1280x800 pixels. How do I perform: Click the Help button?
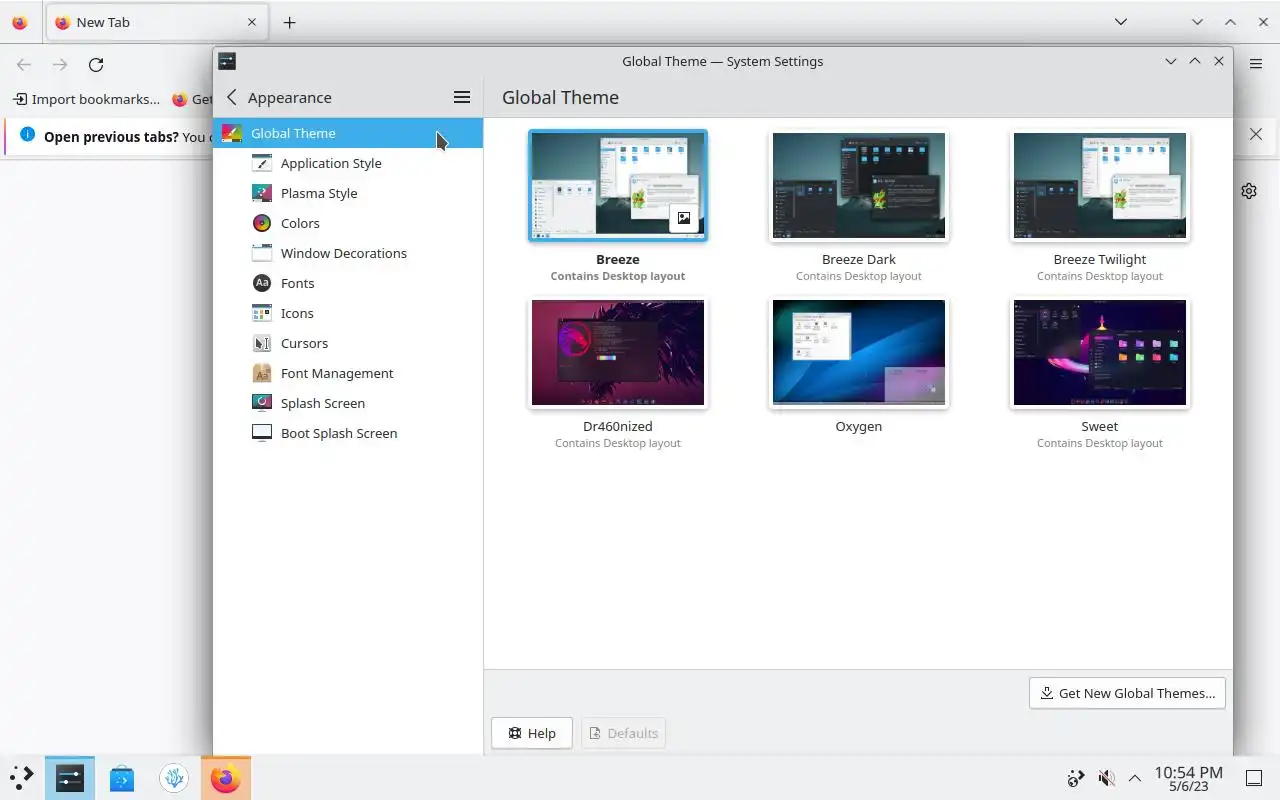[532, 733]
